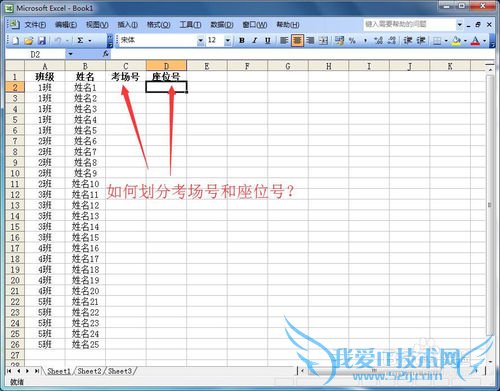Screen dimensions: 500x391
Task: Open the help search box dropdown arrow
Action: coord(460,24)
